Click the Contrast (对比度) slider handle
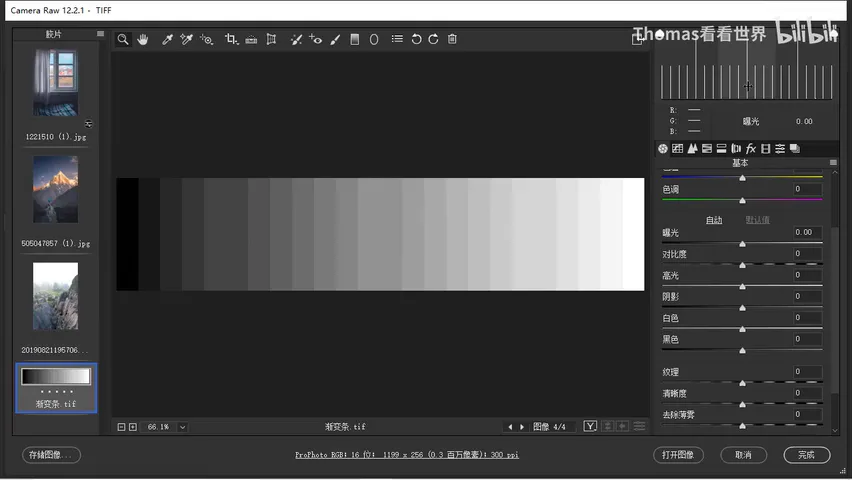This screenshot has height=480, width=852. point(742,265)
